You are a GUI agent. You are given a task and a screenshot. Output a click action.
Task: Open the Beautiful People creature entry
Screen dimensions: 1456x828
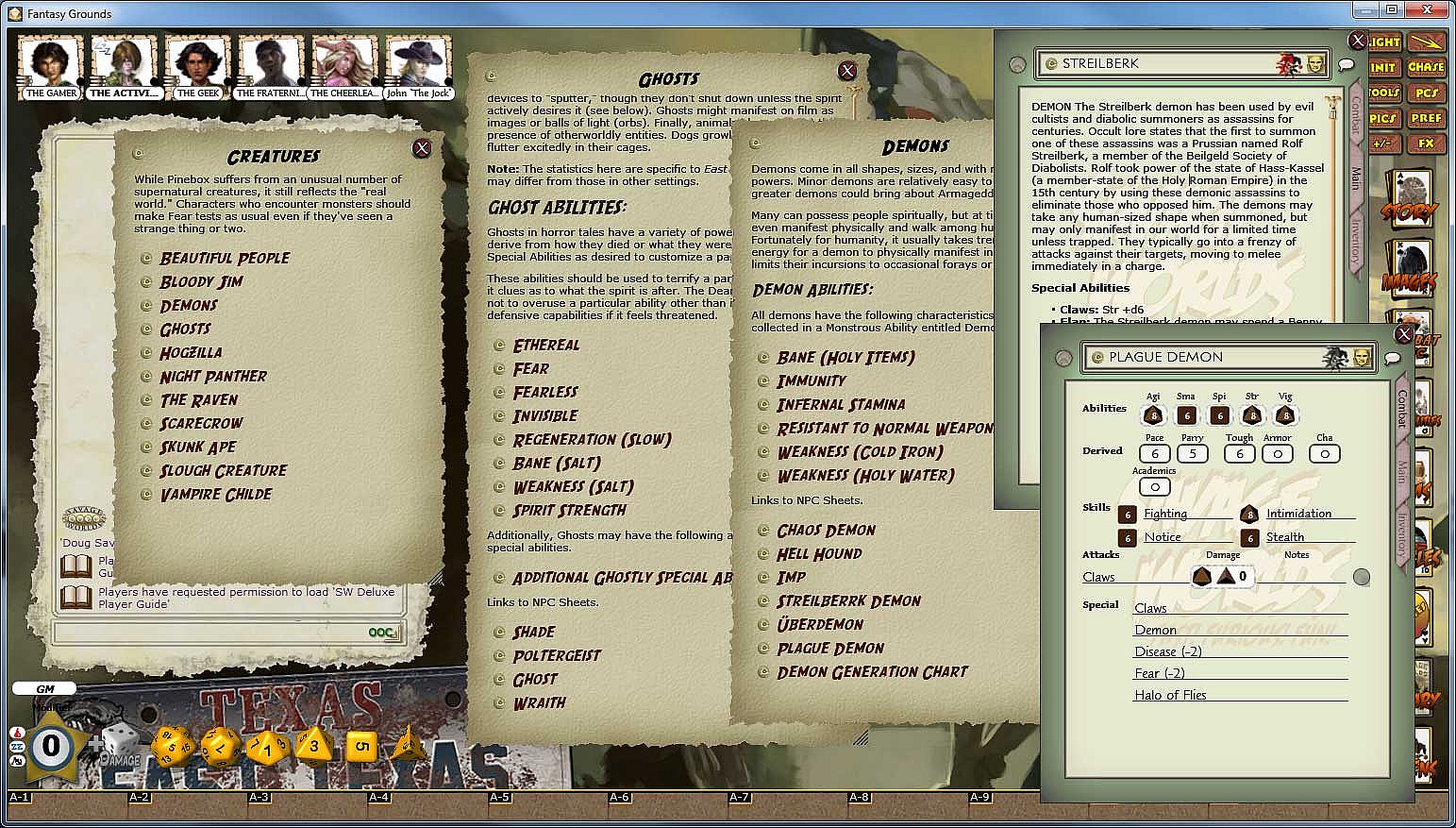[225, 258]
